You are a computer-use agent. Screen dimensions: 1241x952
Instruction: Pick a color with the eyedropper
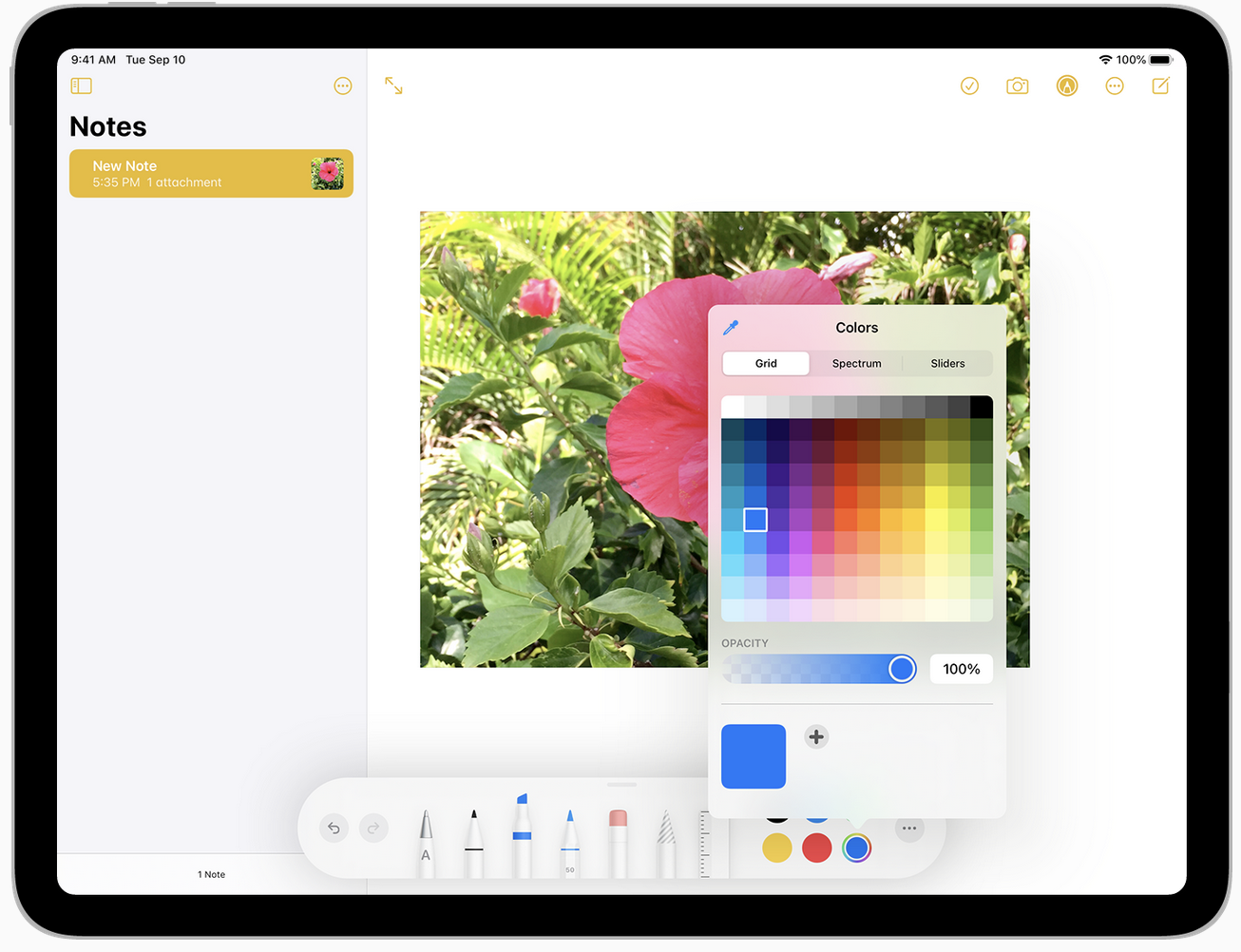click(x=731, y=328)
